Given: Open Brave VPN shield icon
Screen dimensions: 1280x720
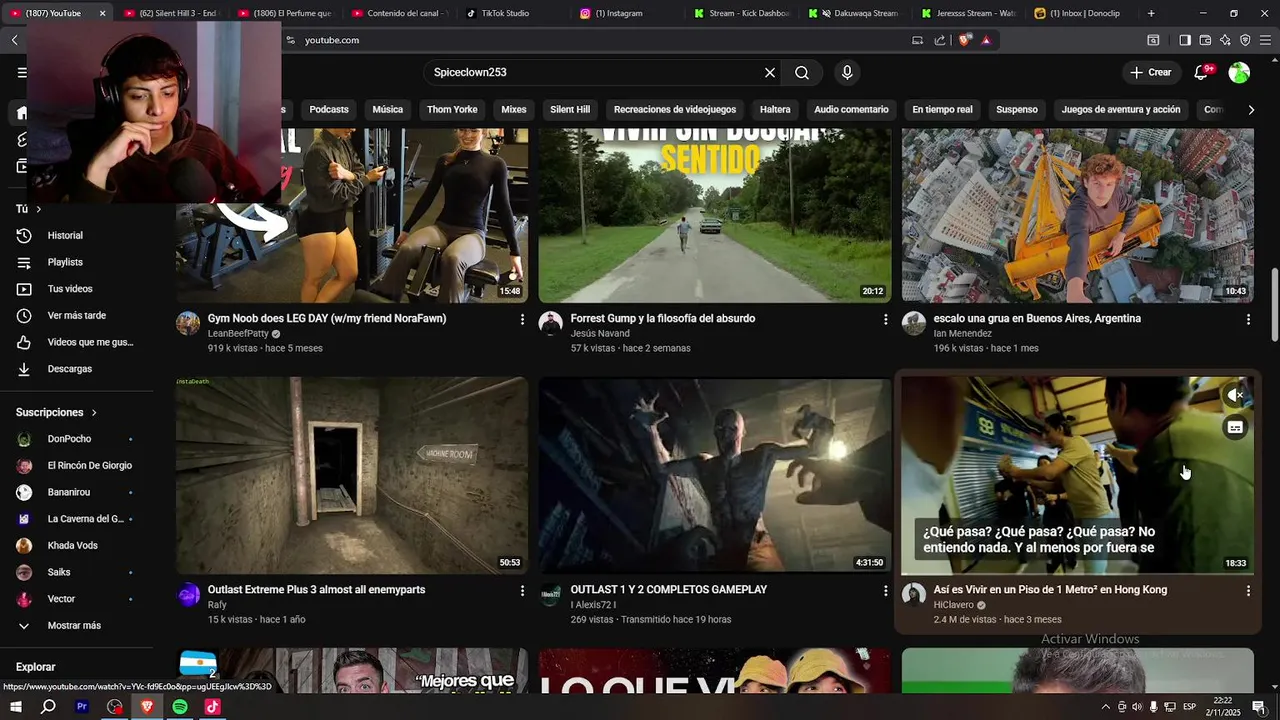Looking at the screenshot, I should (x=1245, y=40).
